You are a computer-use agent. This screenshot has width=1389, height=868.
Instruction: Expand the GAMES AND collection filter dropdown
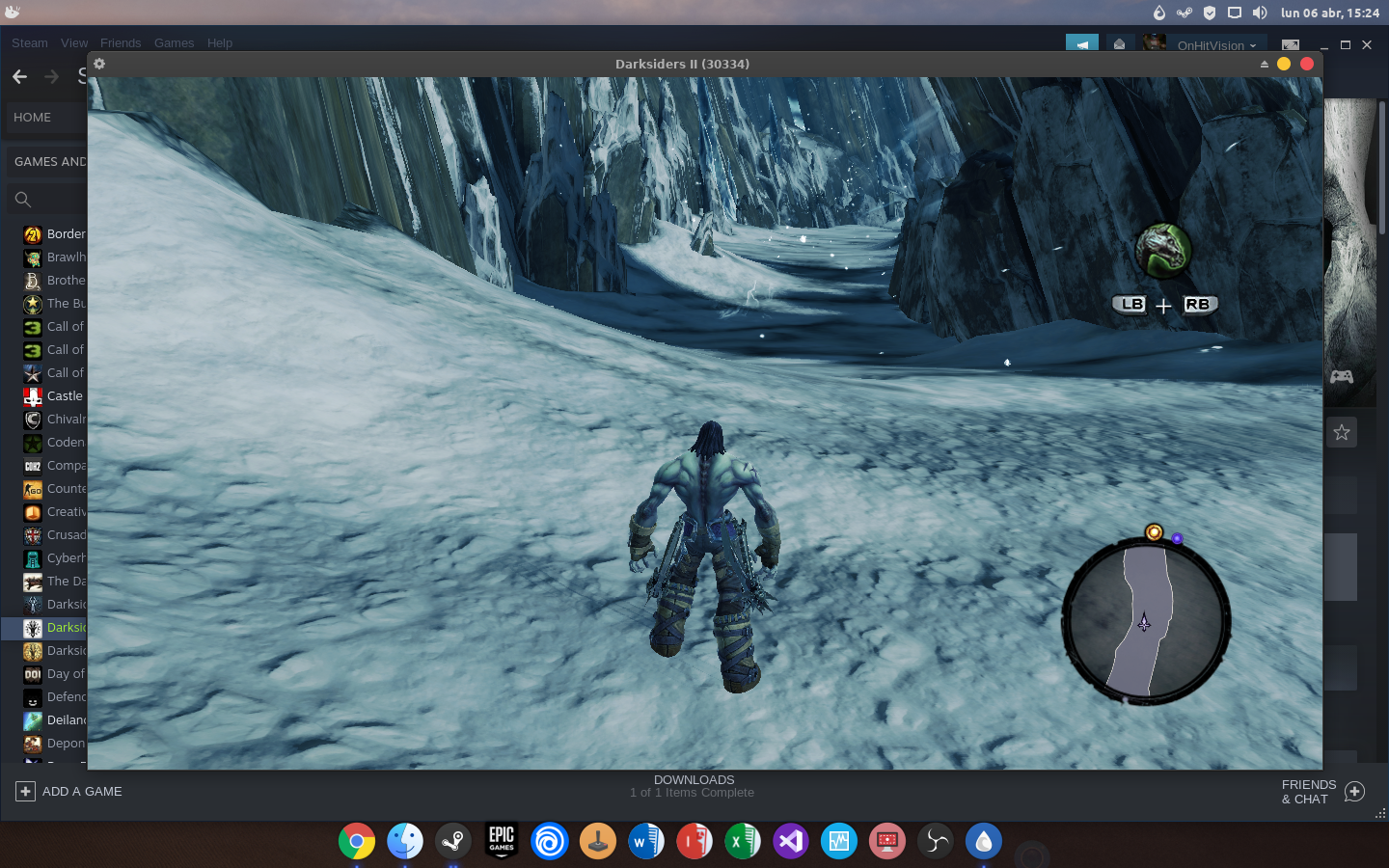click(46, 161)
